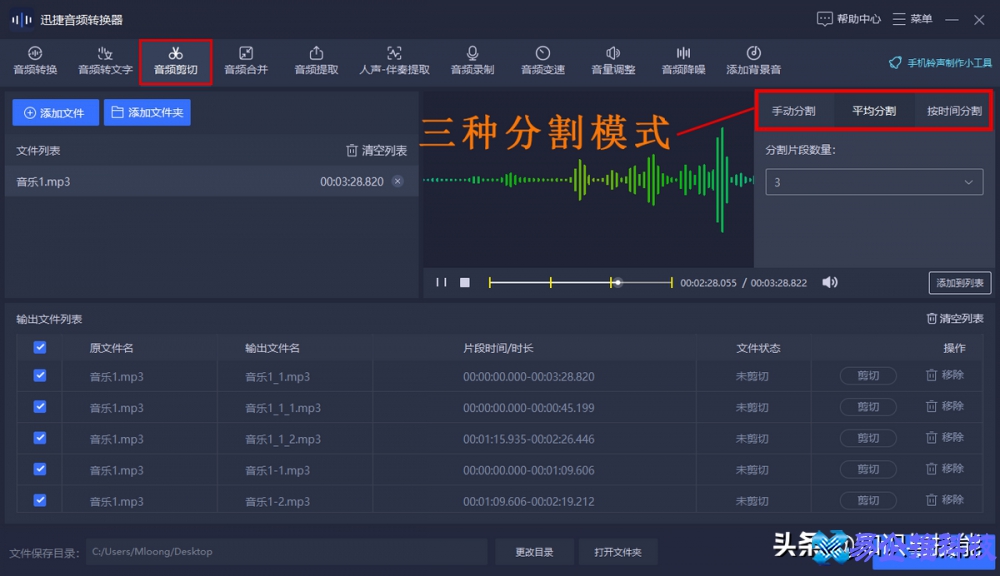Select the 音频转换 tool
The height and width of the screenshot is (576, 1000).
35,60
